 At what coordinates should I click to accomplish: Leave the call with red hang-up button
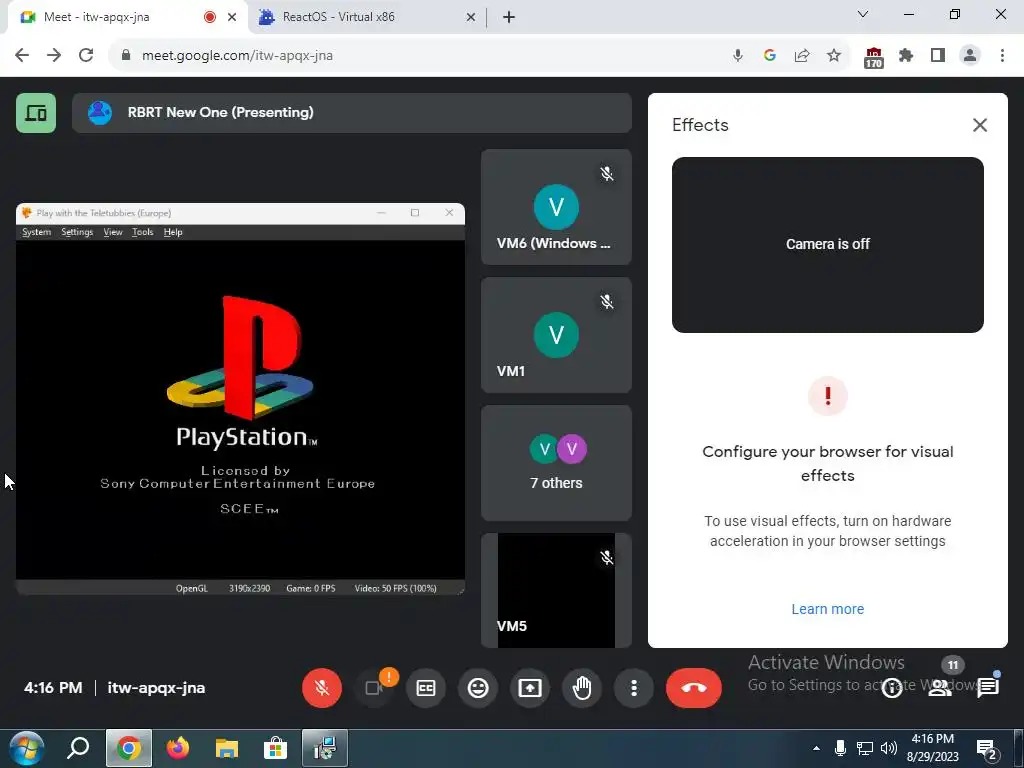694,688
